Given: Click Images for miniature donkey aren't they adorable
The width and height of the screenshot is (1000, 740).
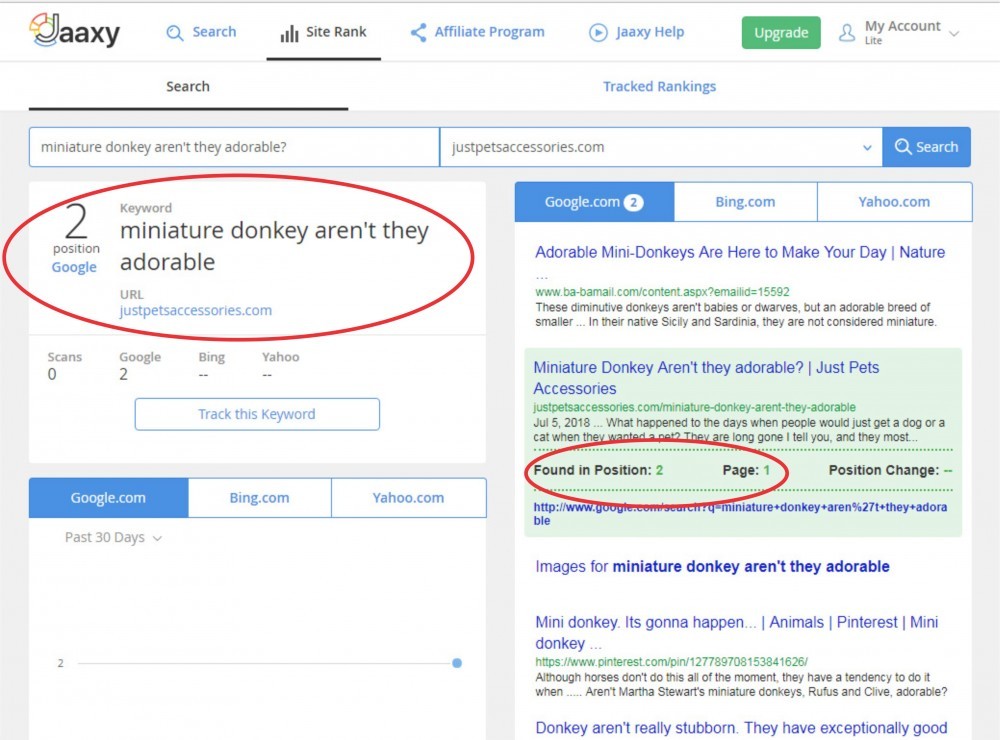Looking at the screenshot, I should pyautogui.click(x=712, y=566).
